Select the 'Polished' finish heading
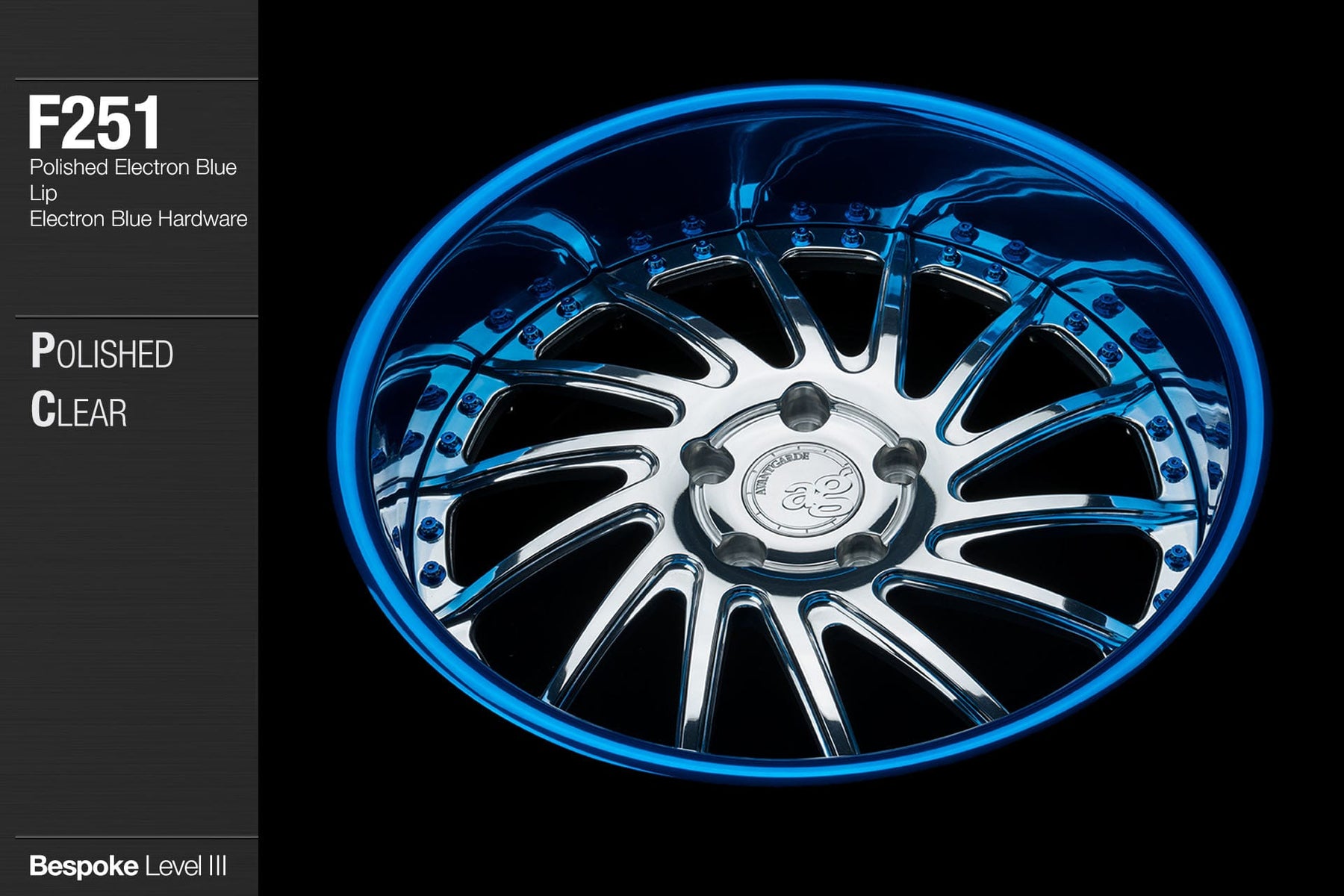The height and width of the screenshot is (896, 1344). (x=102, y=352)
